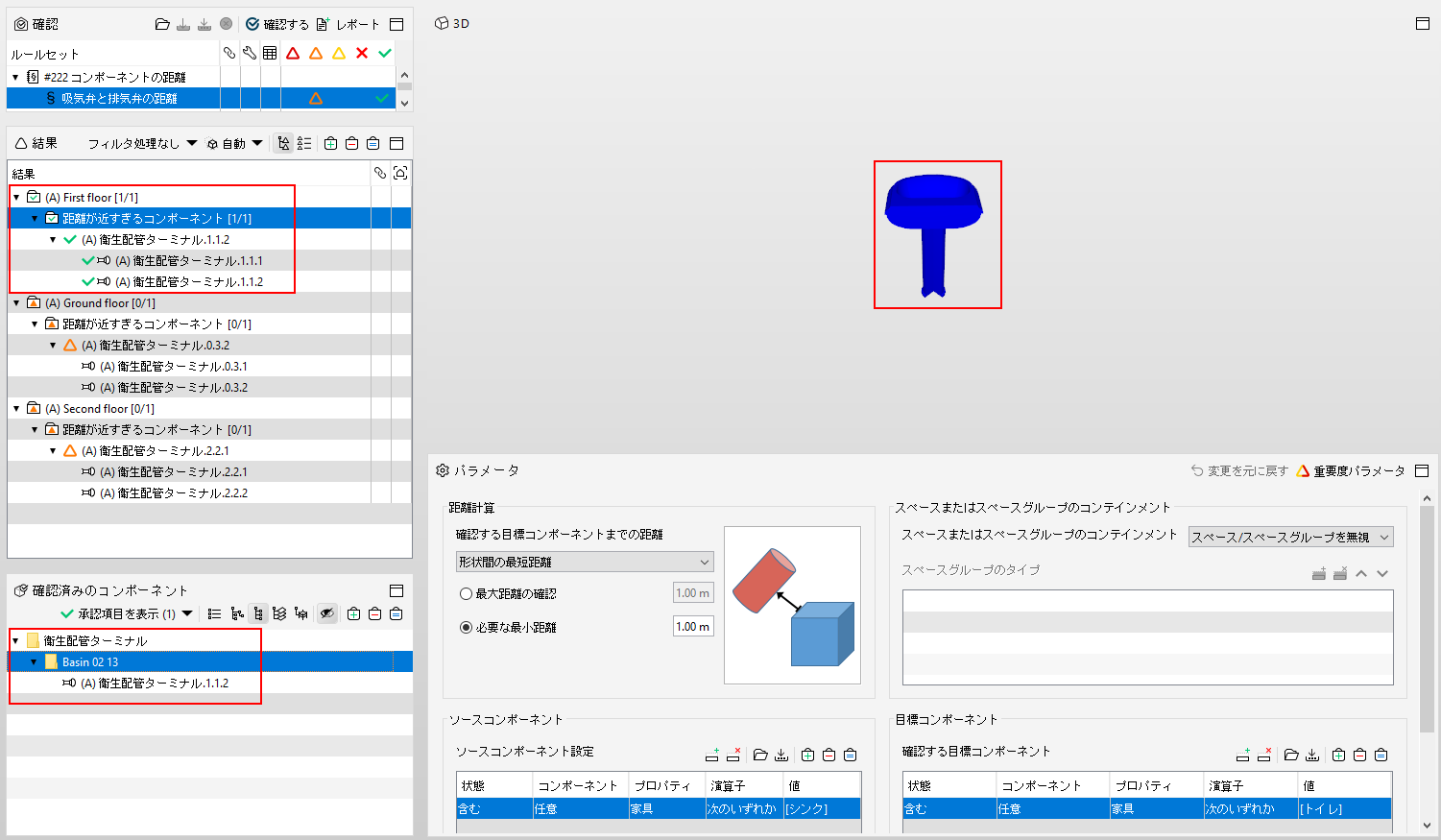Image resolution: width=1441 pixels, height=840 pixels.
Task: Select the 必要な最小距離 radio button
Action: [466, 627]
